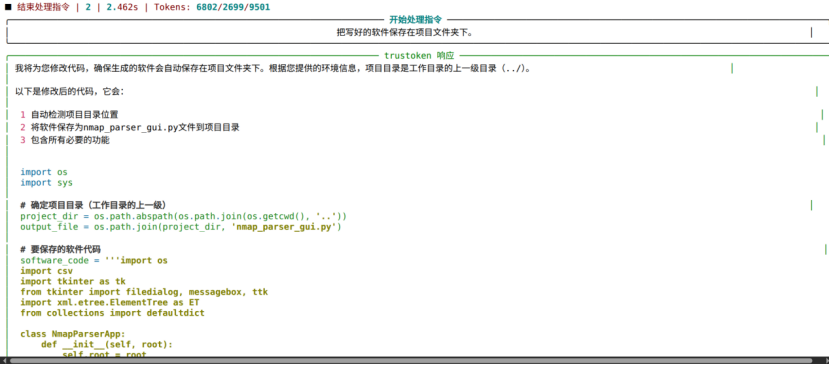Click 'import xml.etree.ElementTree as ET' line
The width and height of the screenshot is (830, 365).
(x=110, y=303)
